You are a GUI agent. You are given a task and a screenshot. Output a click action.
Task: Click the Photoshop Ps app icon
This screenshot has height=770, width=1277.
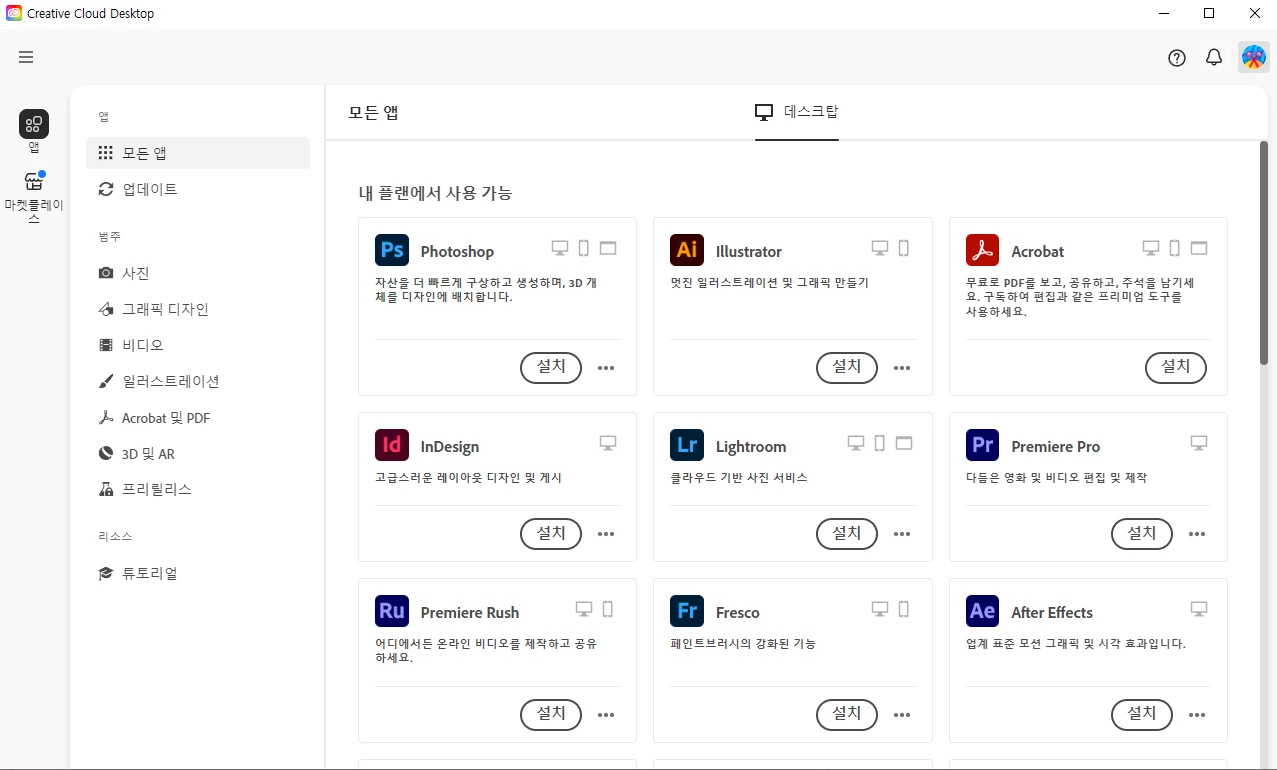[x=392, y=250]
